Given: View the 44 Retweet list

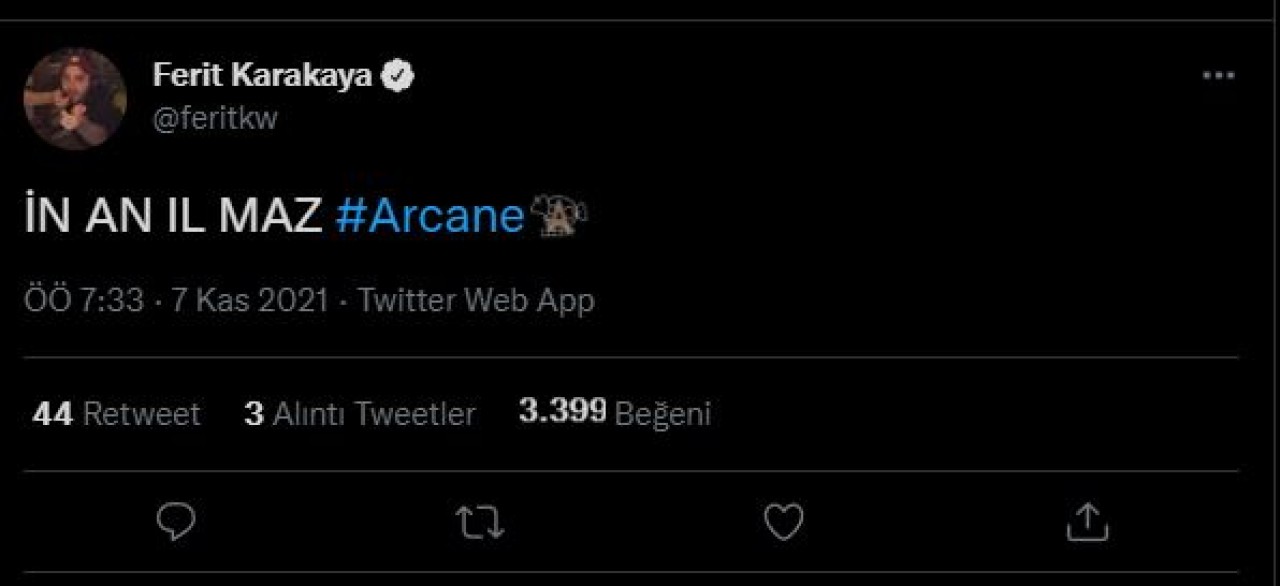Looking at the screenshot, I should (116, 413).
